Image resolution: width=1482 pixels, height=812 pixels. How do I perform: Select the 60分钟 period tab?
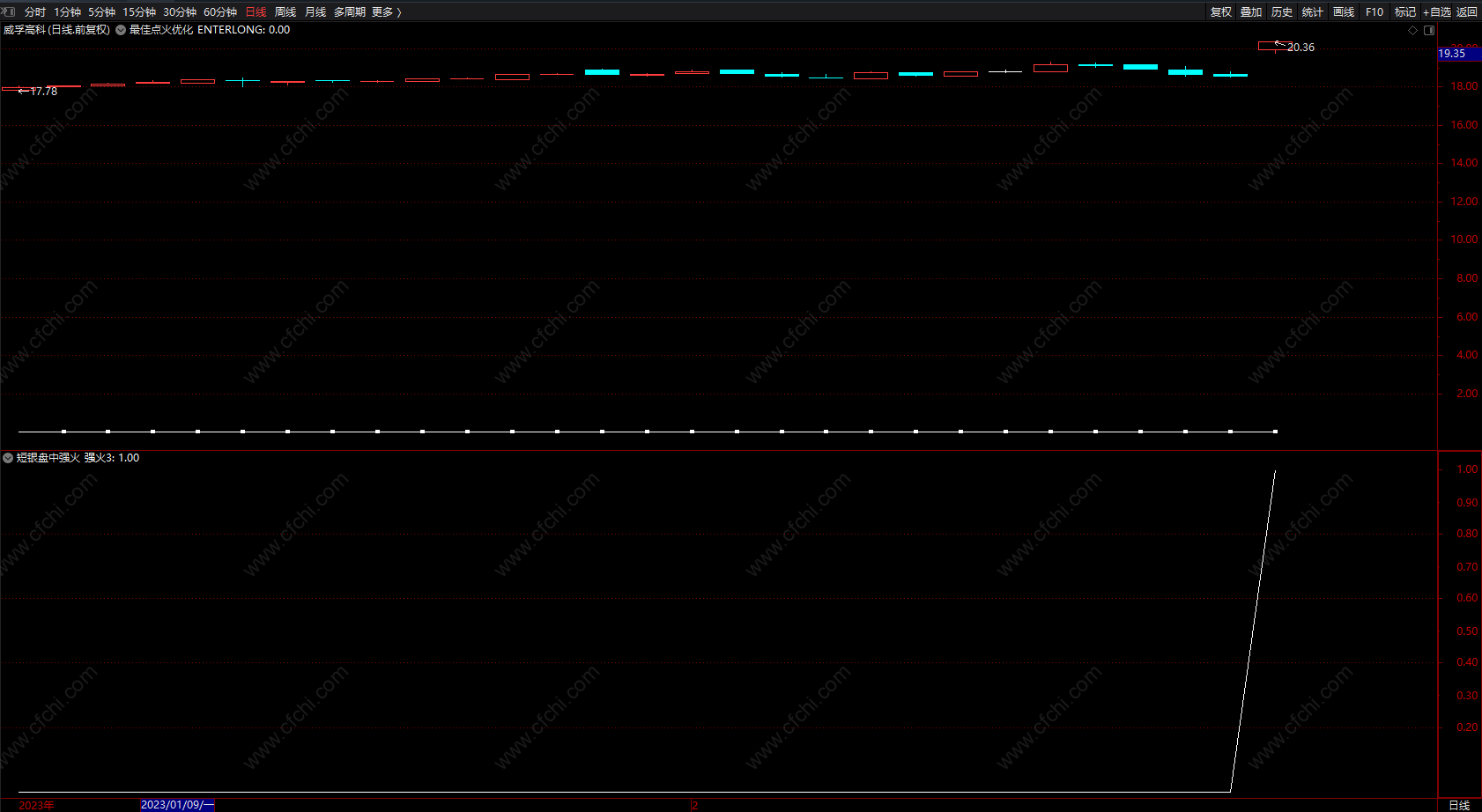[220, 11]
